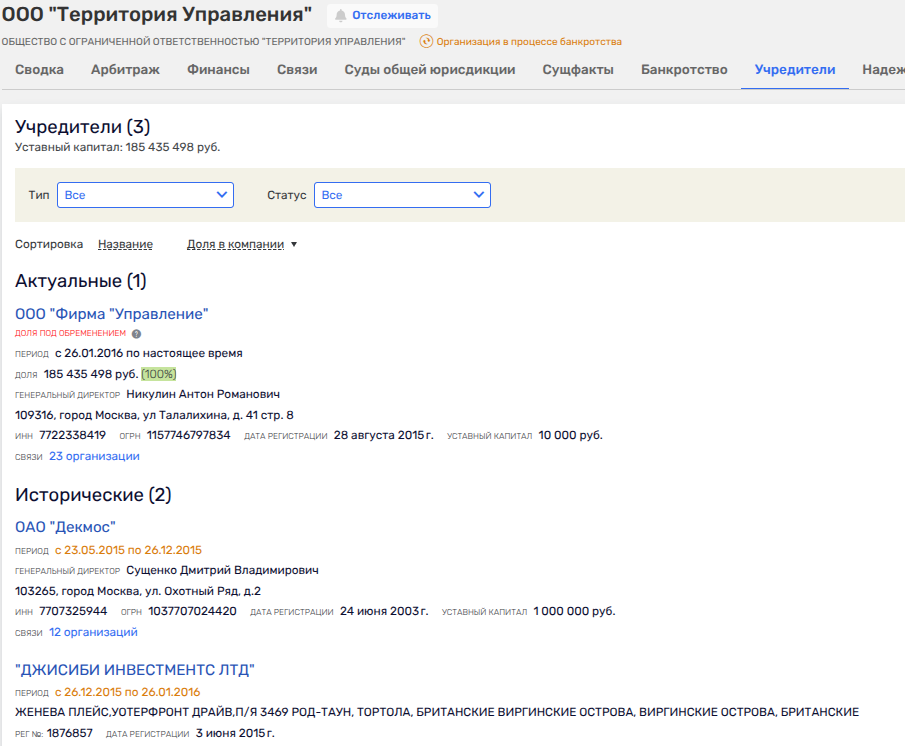Sort founders by Название
905x746 pixels.
[125, 244]
